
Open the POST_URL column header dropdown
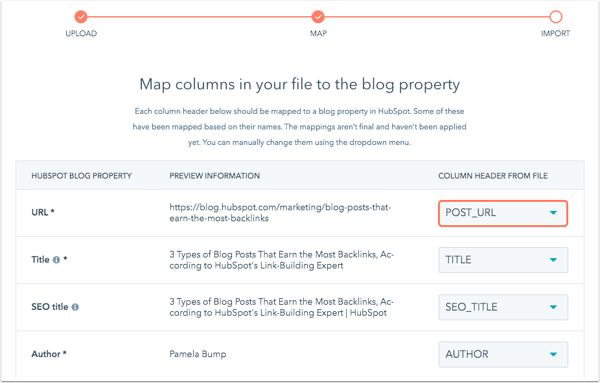[x=503, y=213]
